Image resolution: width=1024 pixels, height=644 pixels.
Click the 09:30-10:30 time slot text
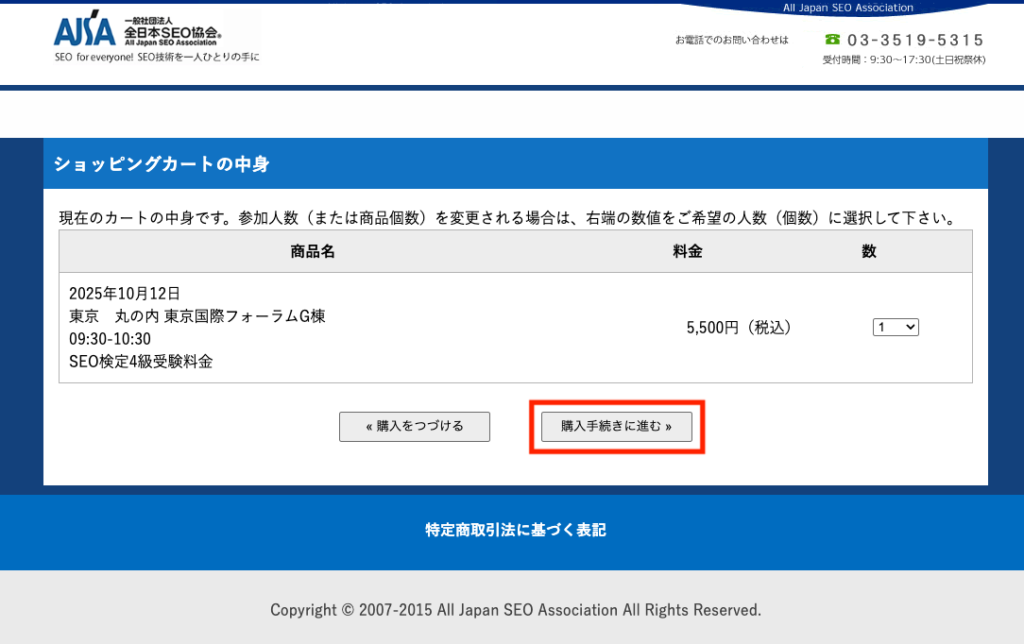tap(110, 339)
